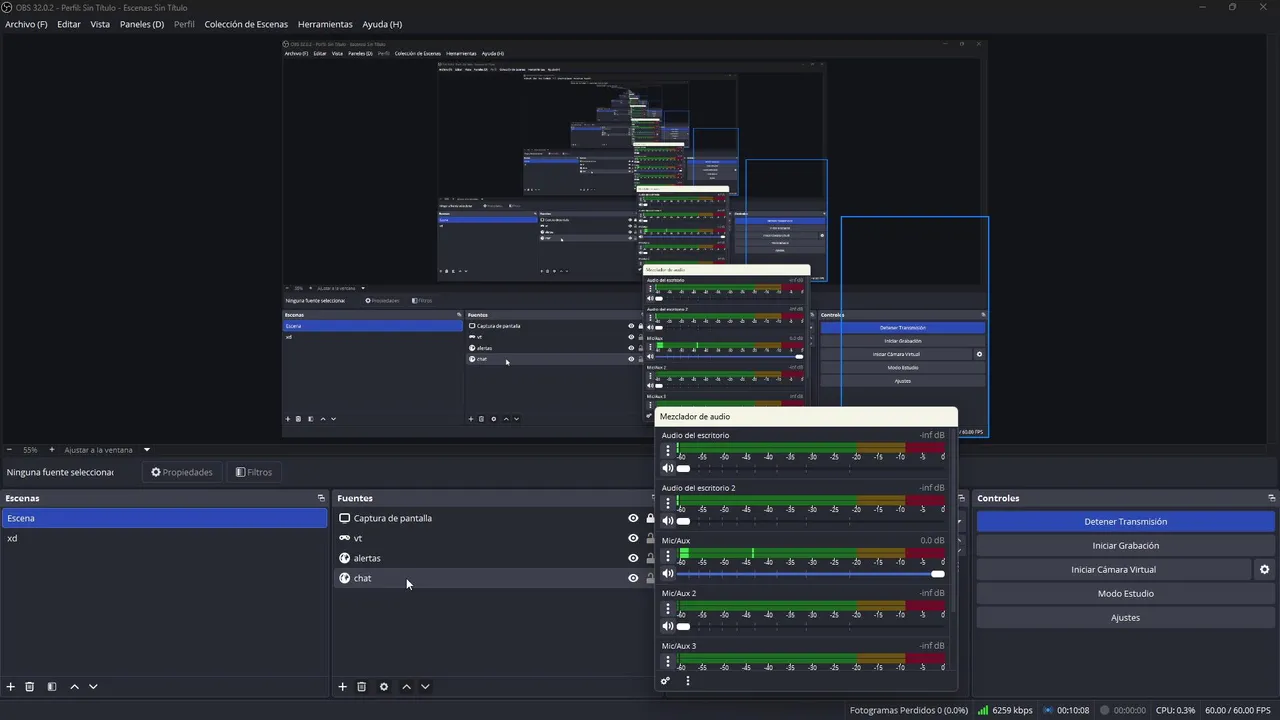1280x720 pixels.
Task: Toggle visibility of the vt source
Action: 633,538
